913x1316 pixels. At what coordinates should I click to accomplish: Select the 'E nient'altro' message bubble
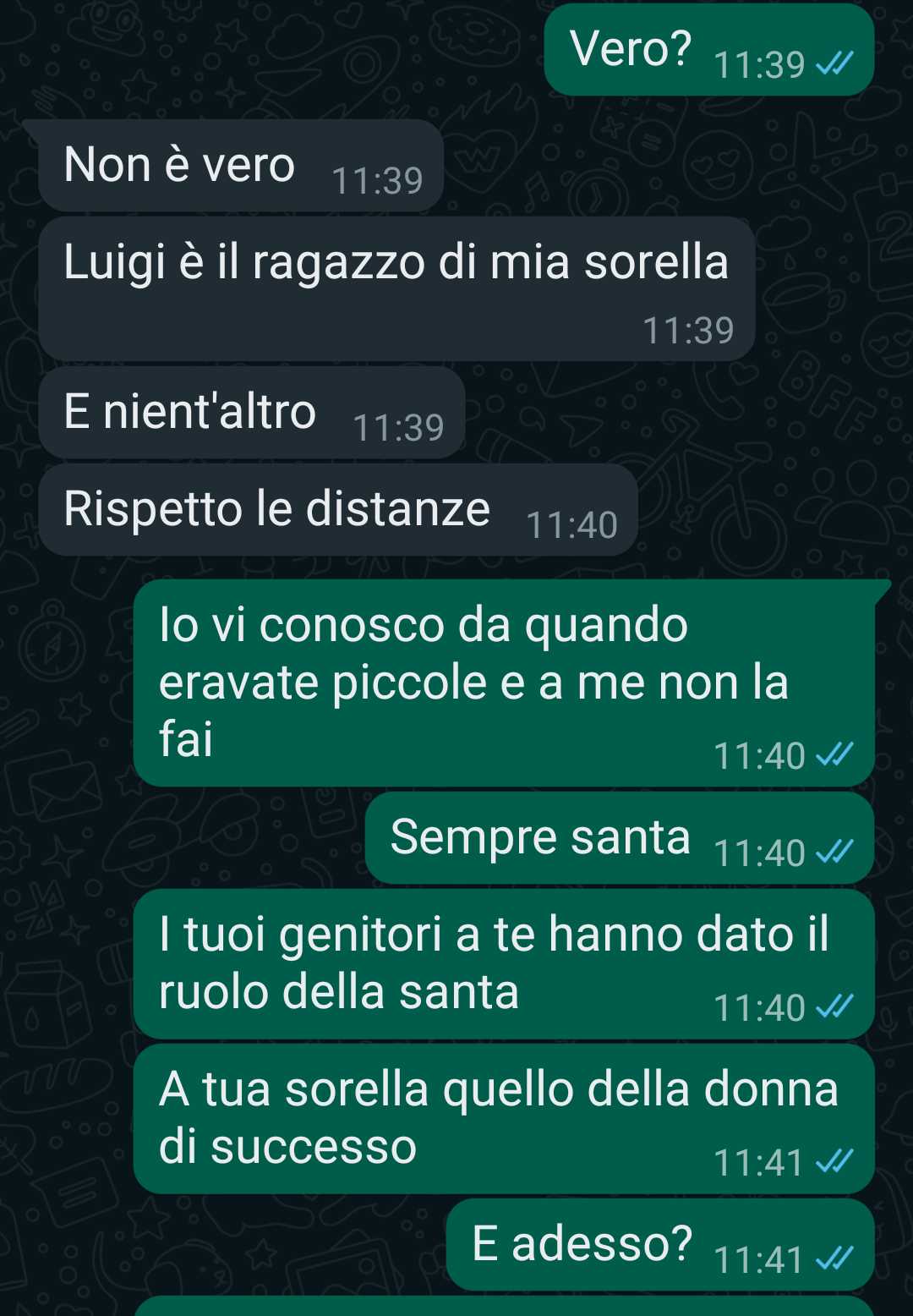coord(252,413)
